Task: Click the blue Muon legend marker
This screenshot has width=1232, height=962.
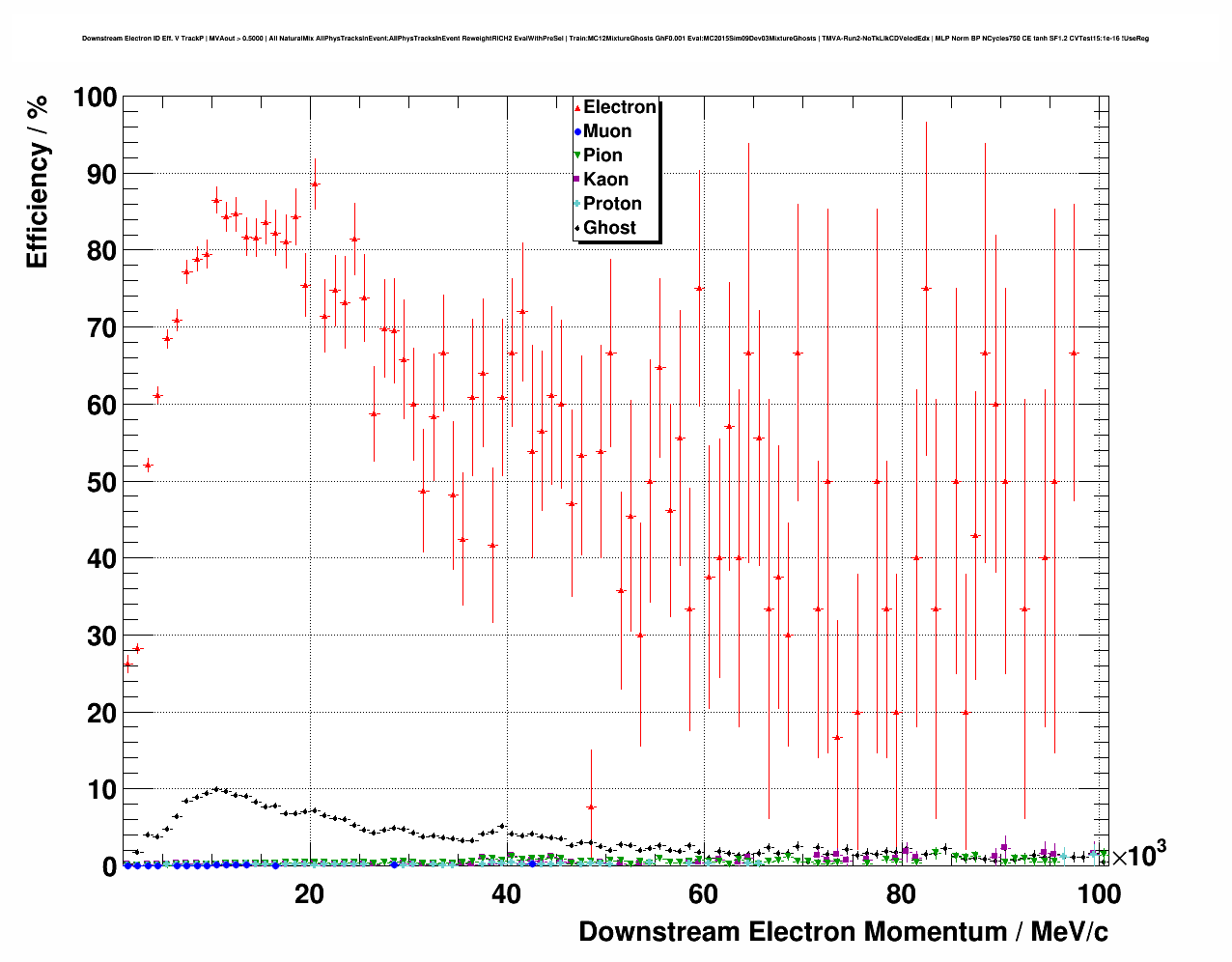Action: (577, 132)
